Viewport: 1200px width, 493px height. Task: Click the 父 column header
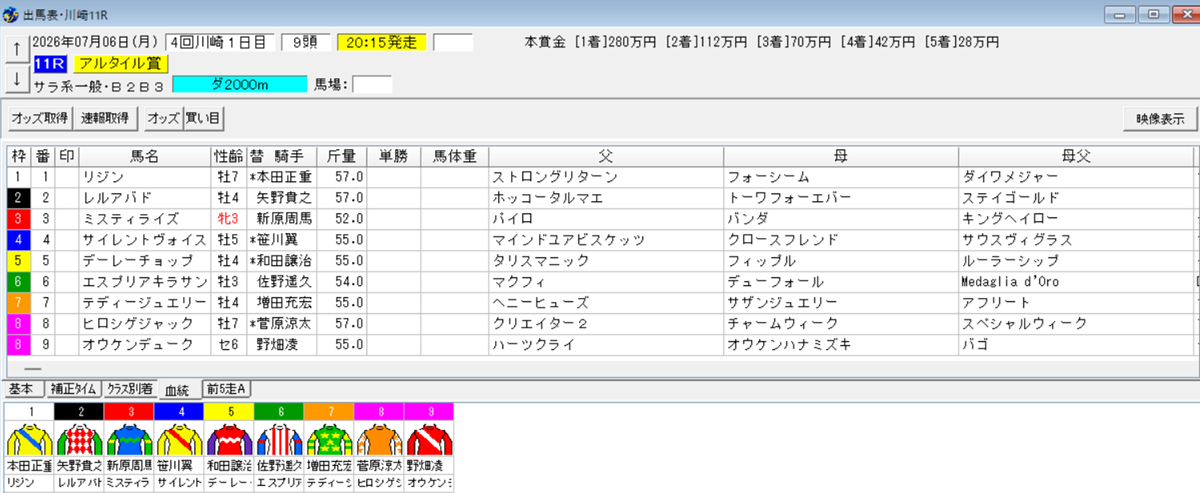click(606, 157)
